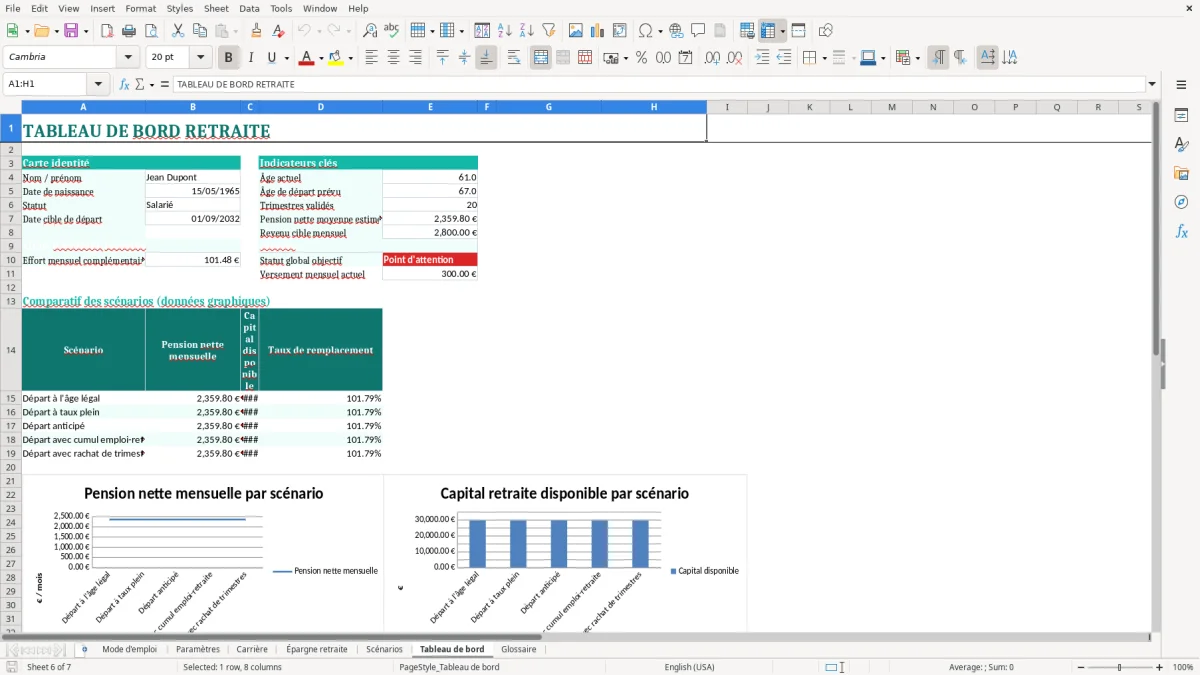The width and height of the screenshot is (1200, 675).
Task: Click the Cut scissors icon
Action: (x=177, y=31)
